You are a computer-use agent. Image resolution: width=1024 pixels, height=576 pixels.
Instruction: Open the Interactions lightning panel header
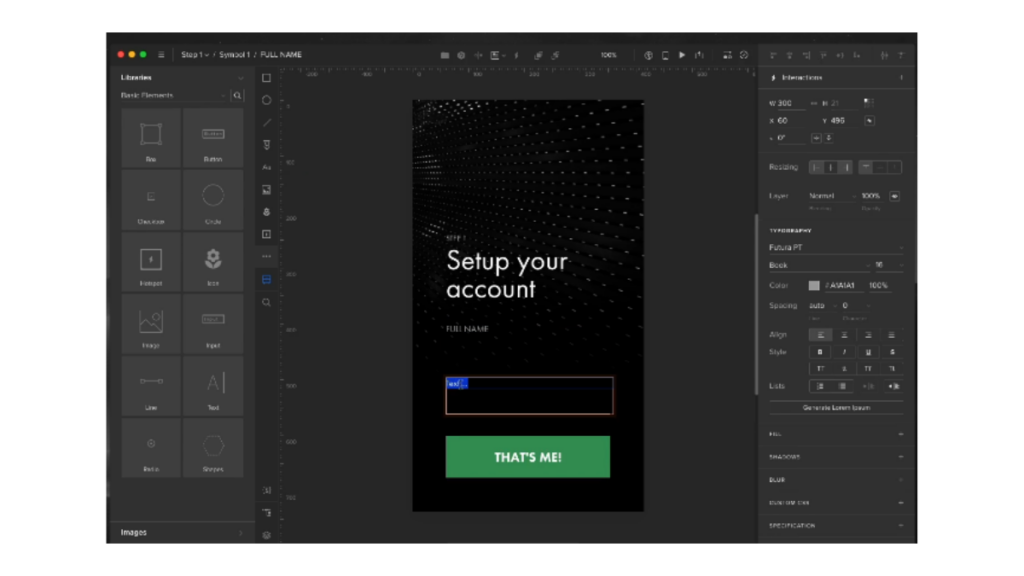click(836, 77)
